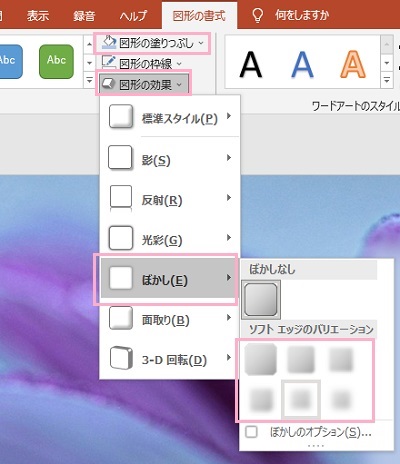Click the 反射 reflection effect icon
400x464 pixels.
click(x=121, y=198)
